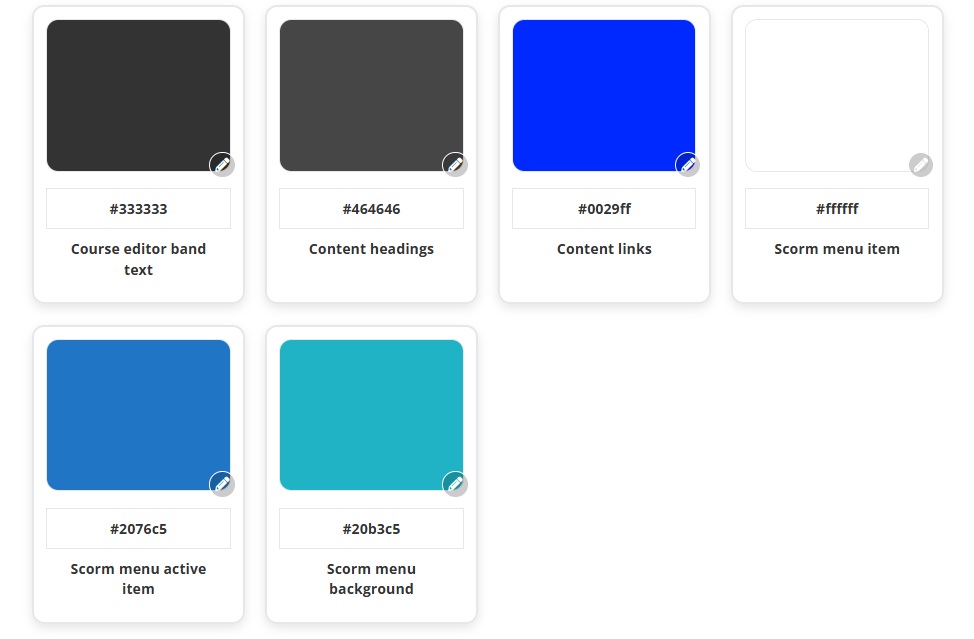Click the Content links label
Viewport: 974px width, 639px height.
pyautogui.click(x=604, y=249)
